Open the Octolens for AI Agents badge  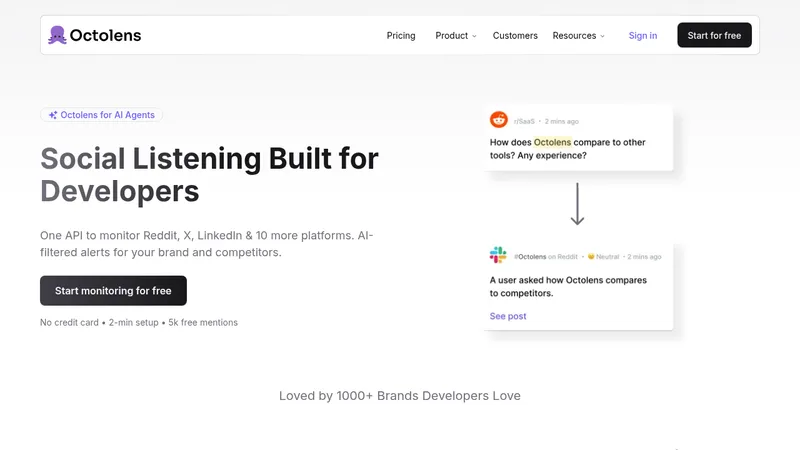[102, 115]
